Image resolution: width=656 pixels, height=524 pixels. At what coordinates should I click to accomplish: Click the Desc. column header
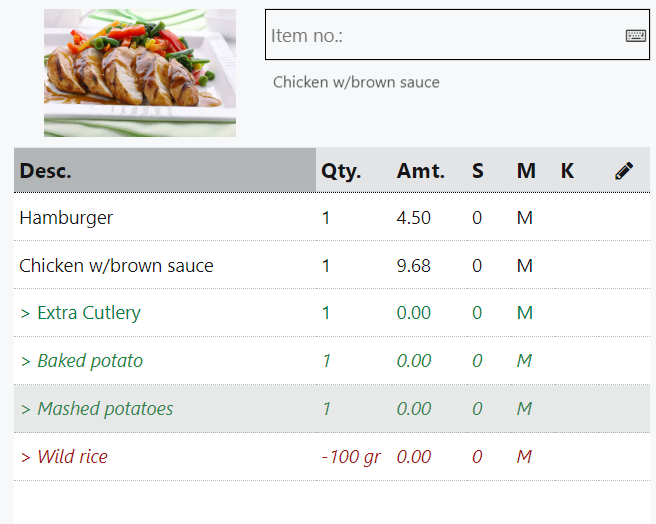[46, 171]
